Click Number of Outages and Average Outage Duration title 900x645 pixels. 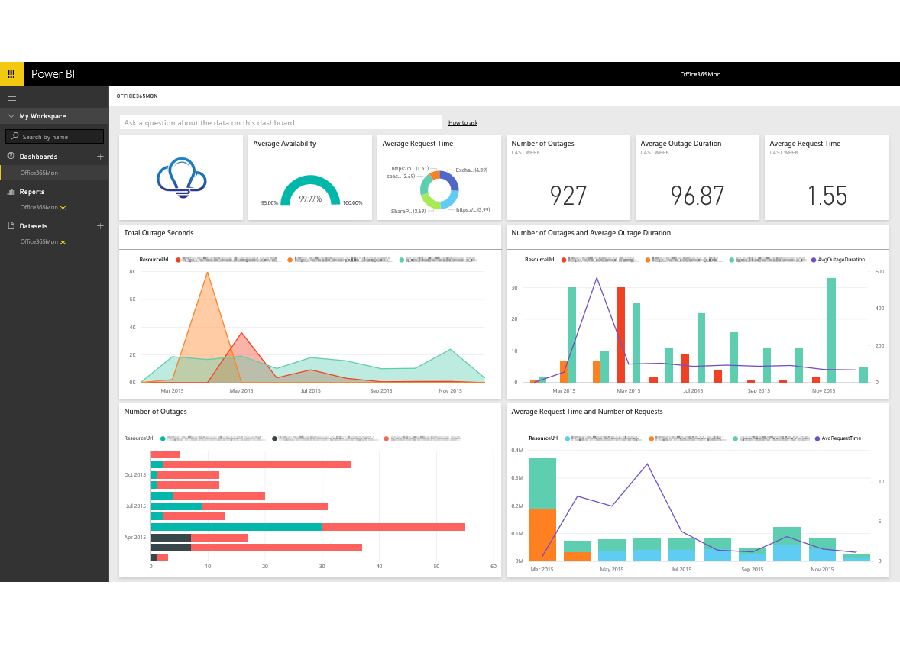pyautogui.click(x=591, y=232)
